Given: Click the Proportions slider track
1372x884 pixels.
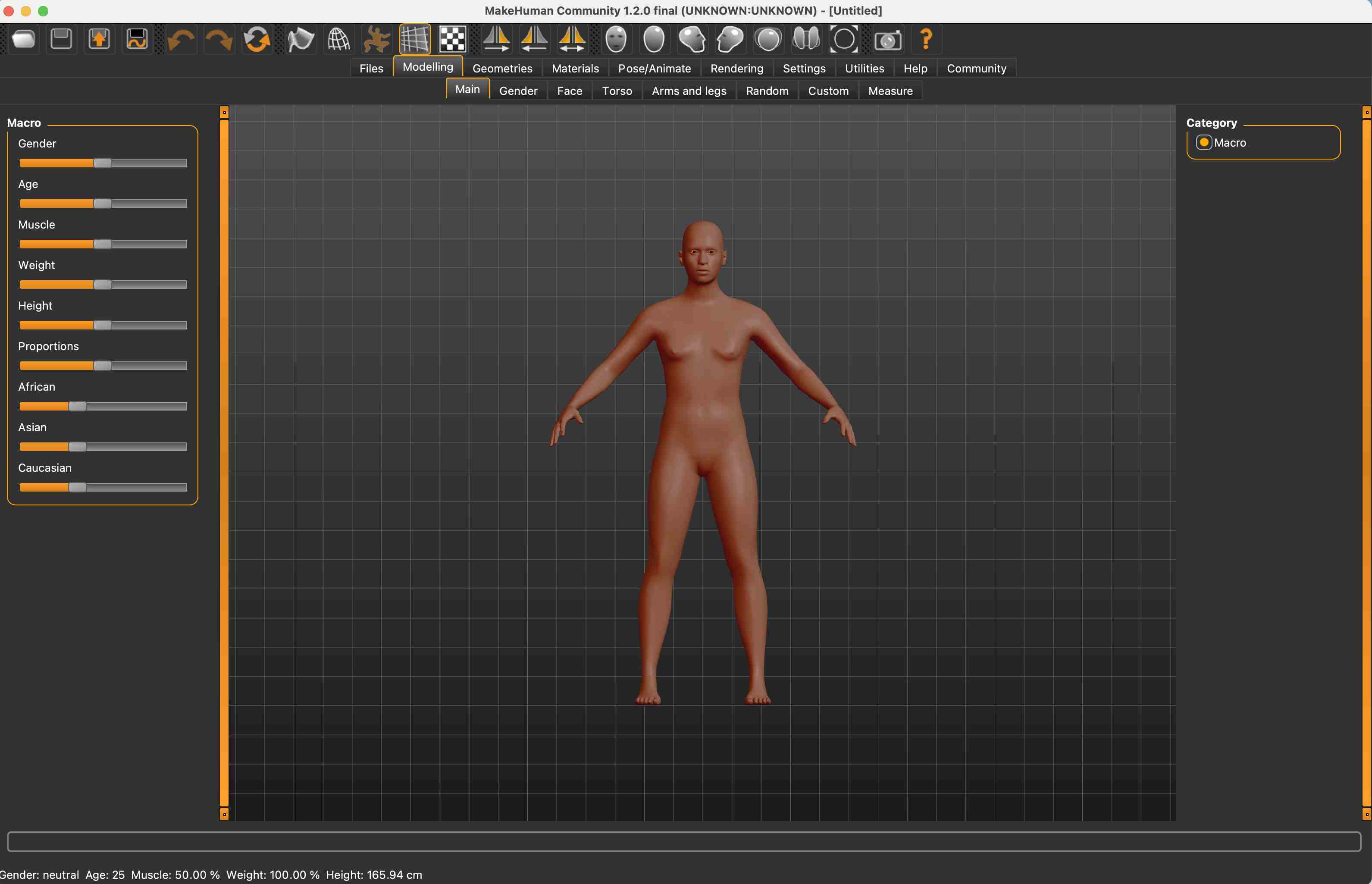Looking at the screenshot, I should tap(103, 366).
